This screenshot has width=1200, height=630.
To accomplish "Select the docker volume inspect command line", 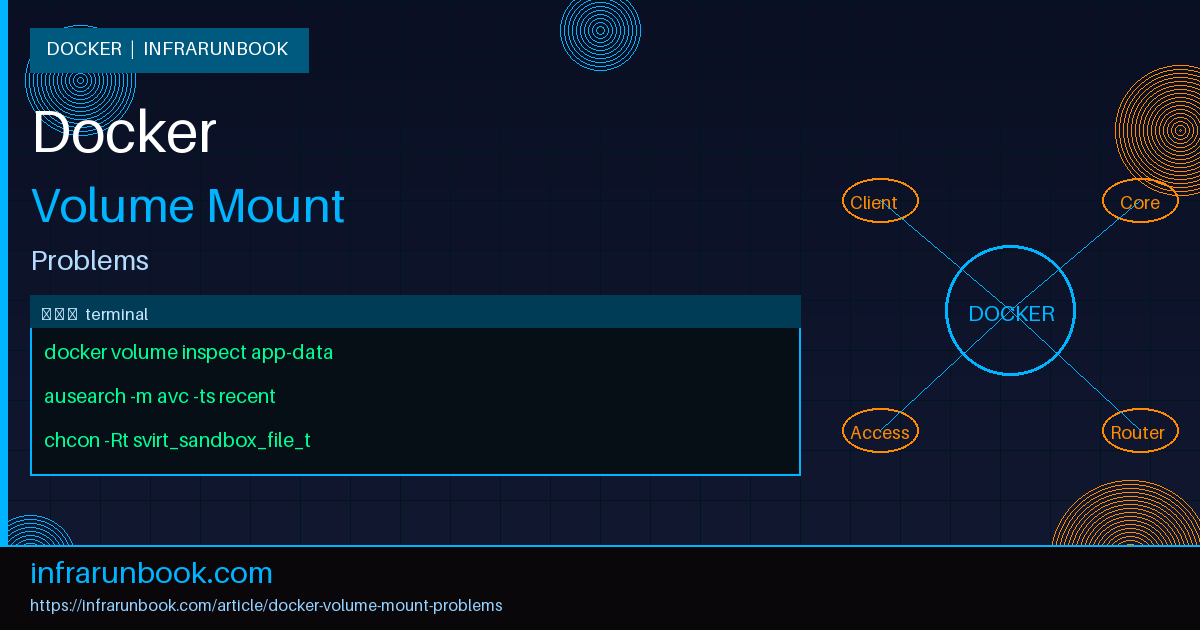I will (188, 352).
